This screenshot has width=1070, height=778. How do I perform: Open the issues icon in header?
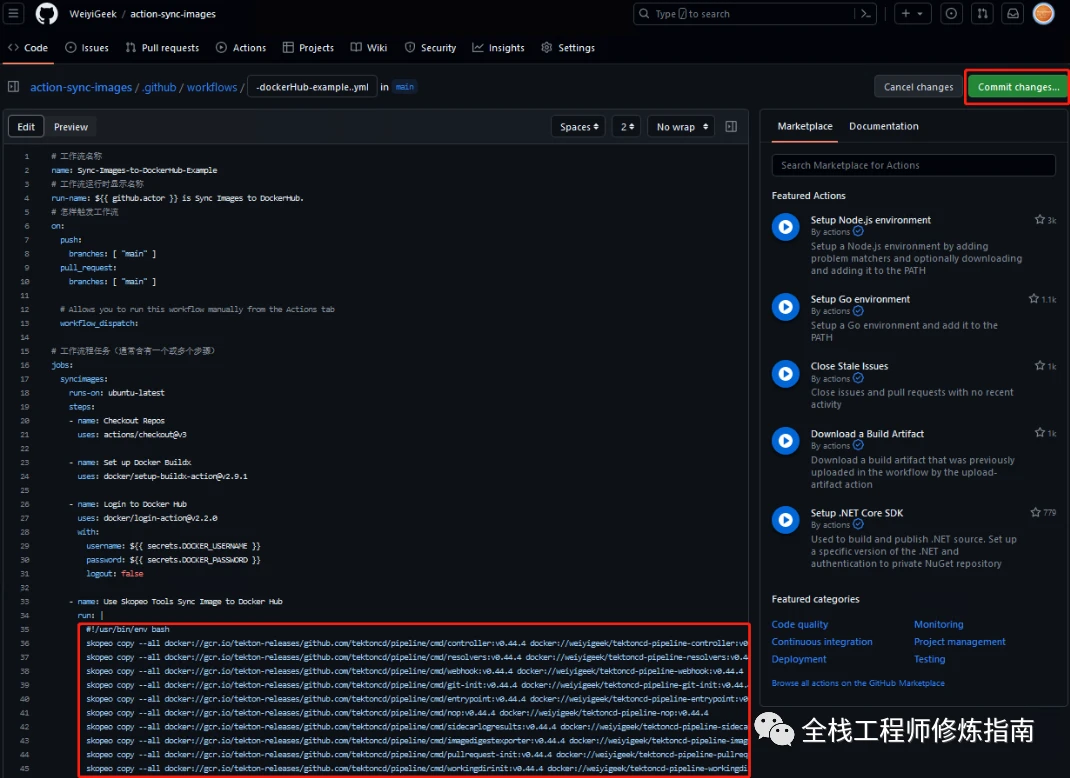point(951,14)
